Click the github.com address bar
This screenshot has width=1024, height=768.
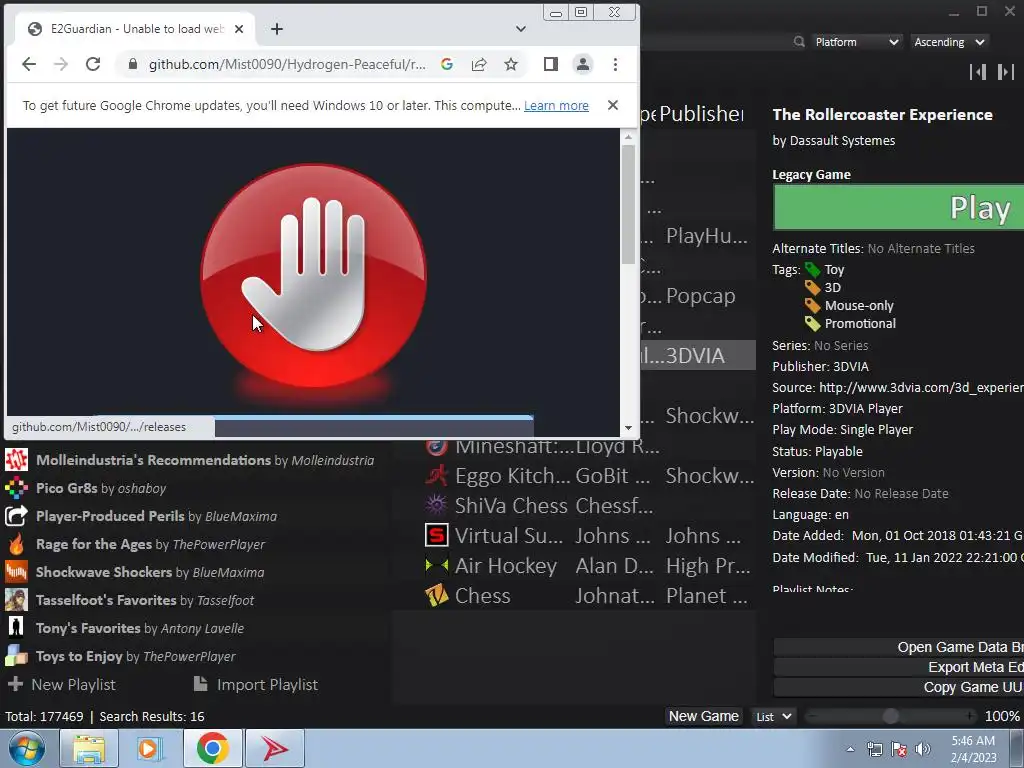(287, 64)
